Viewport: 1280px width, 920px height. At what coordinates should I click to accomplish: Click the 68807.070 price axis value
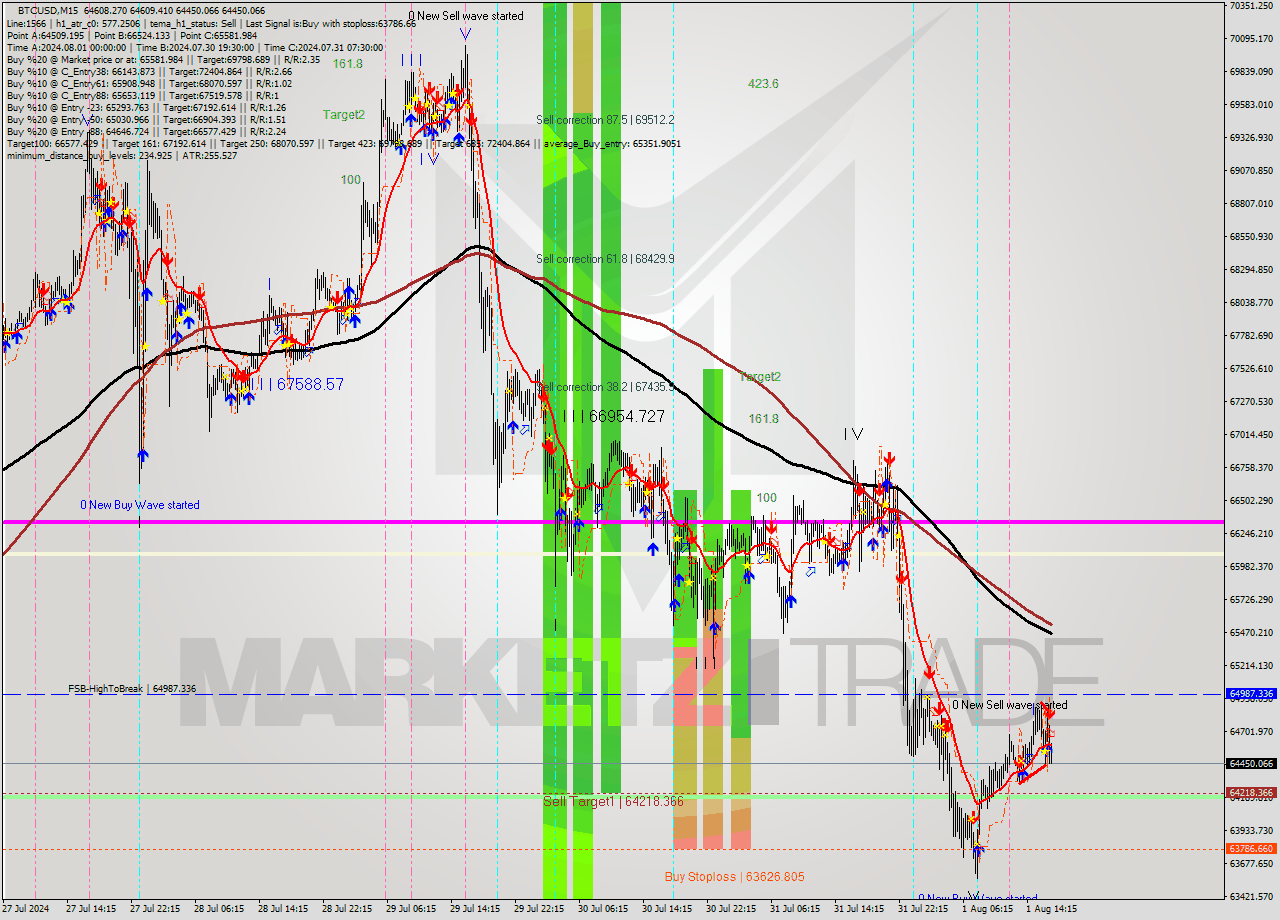[x=1251, y=203]
